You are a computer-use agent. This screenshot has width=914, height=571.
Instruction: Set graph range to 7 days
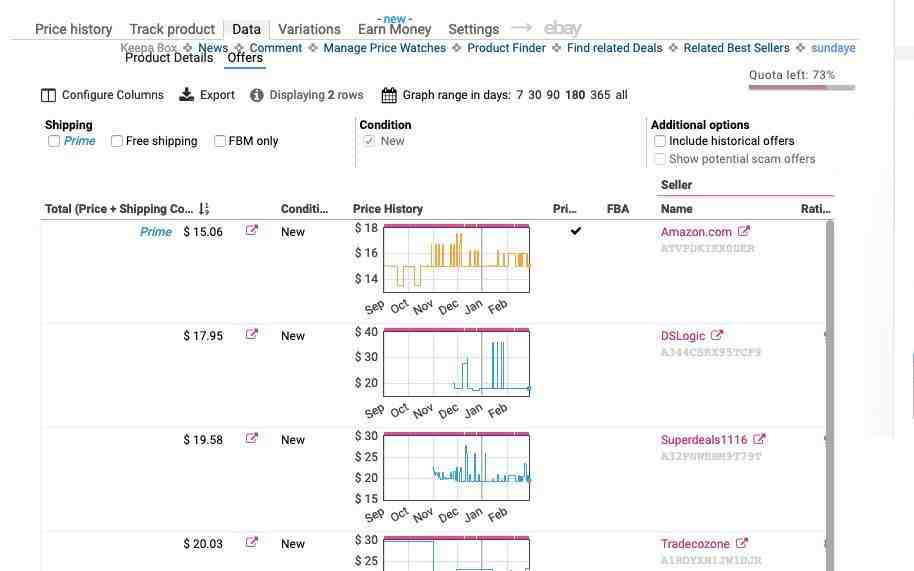click(x=519, y=95)
